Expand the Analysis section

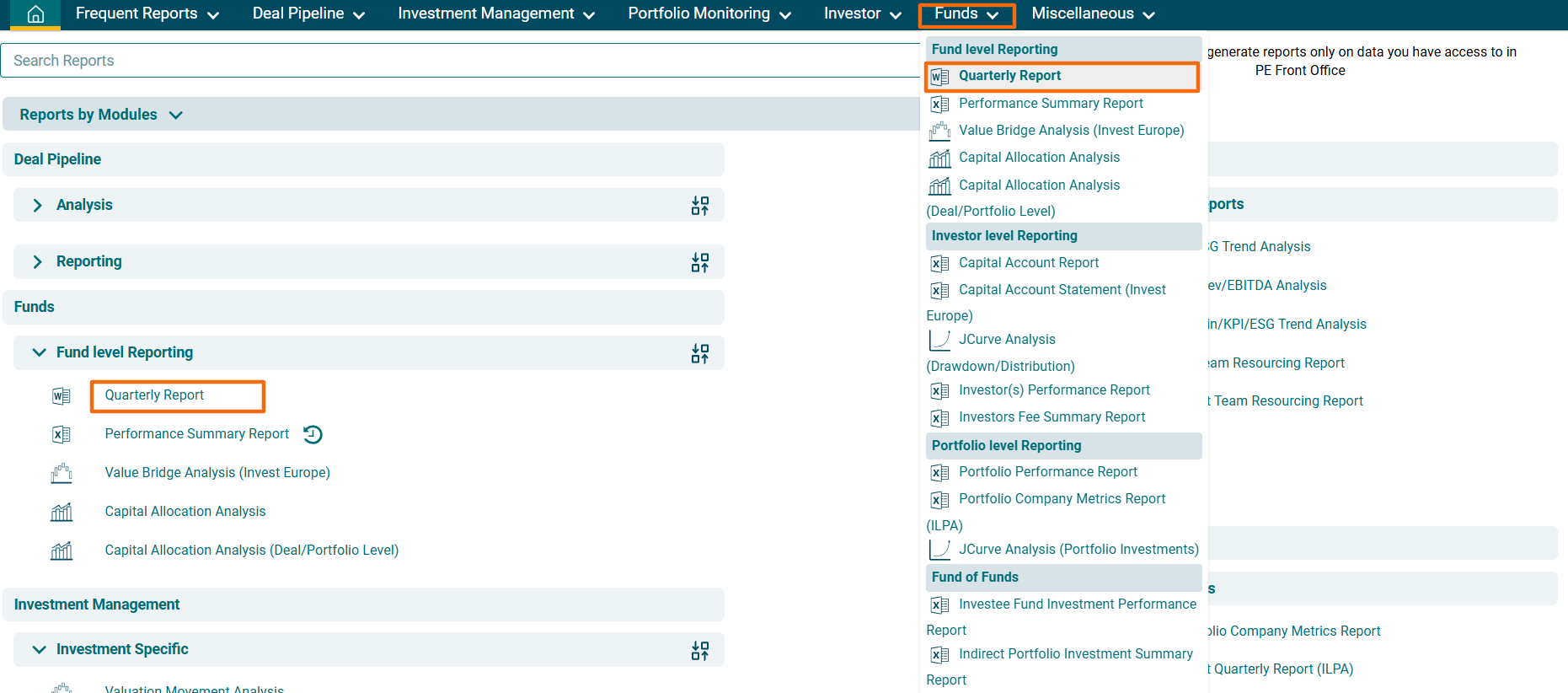(37, 206)
